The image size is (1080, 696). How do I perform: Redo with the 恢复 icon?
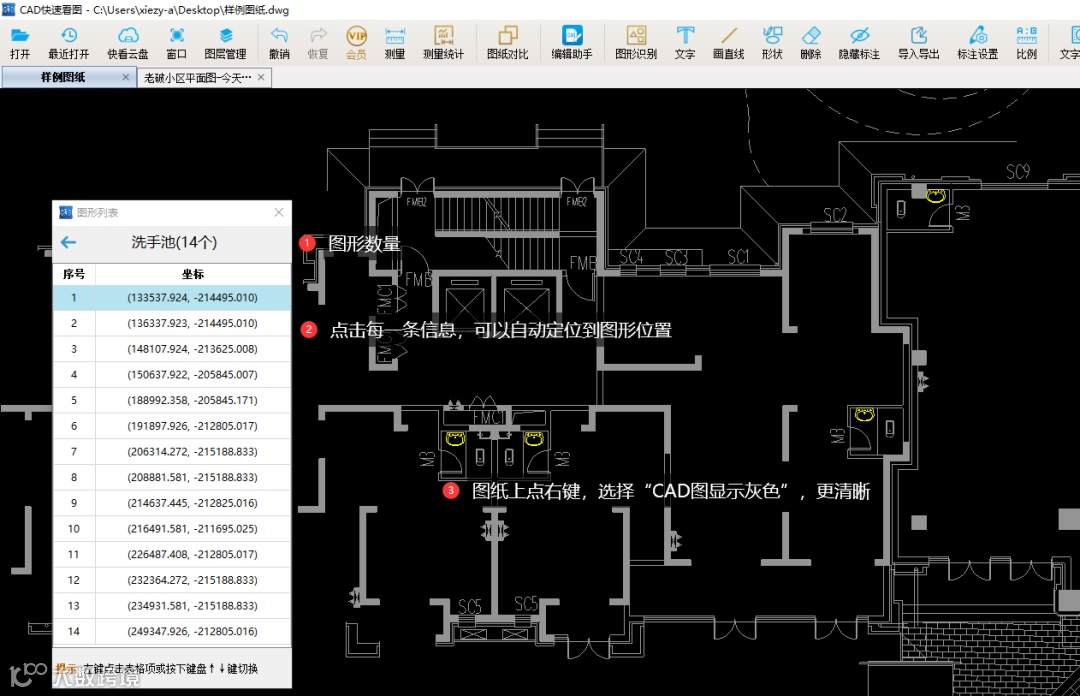[x=318, y=43]
